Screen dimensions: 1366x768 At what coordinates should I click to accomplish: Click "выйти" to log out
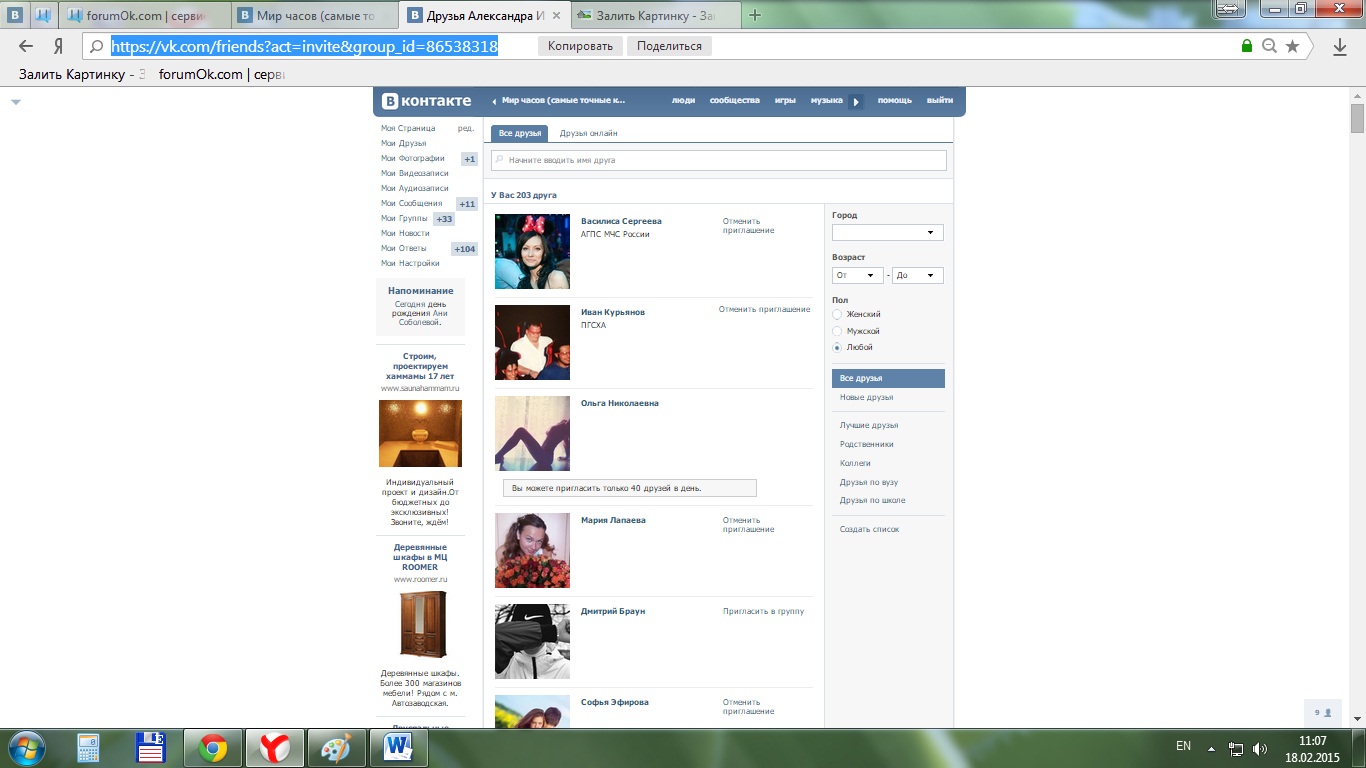[939, 101]
